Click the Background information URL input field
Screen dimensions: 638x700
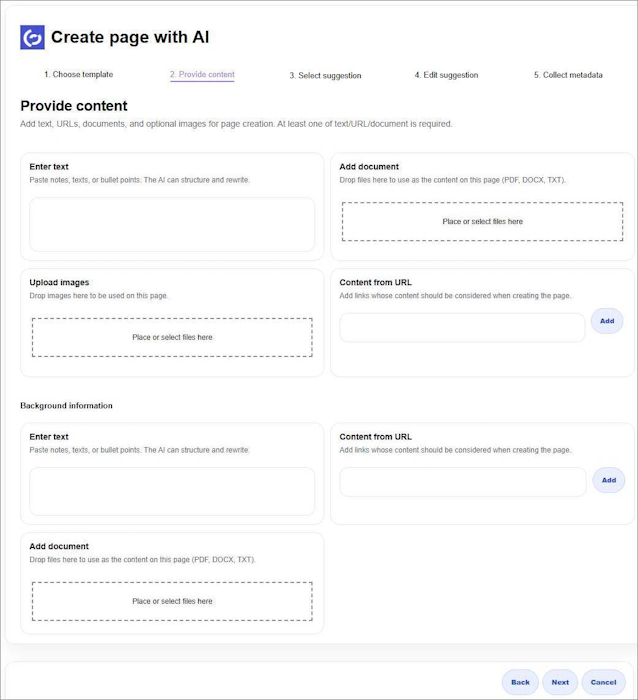pyautogui.click(x=462, y=481)
